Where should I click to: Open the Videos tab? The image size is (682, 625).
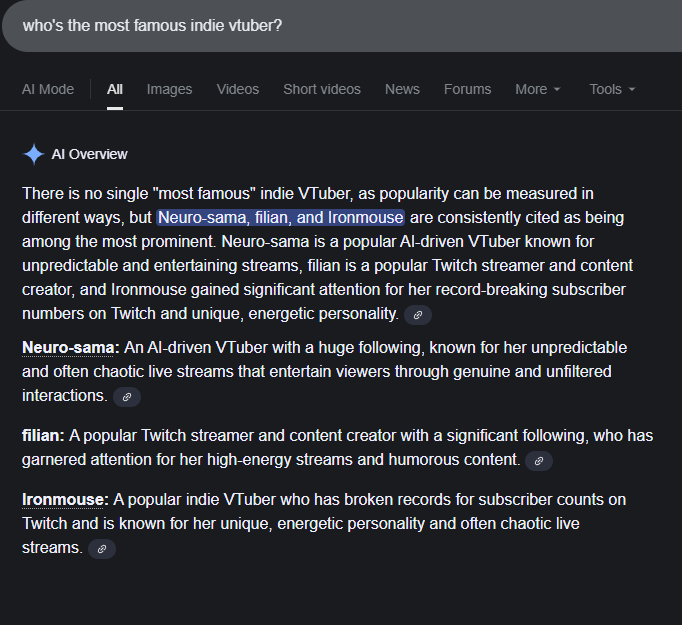point(238,89)
